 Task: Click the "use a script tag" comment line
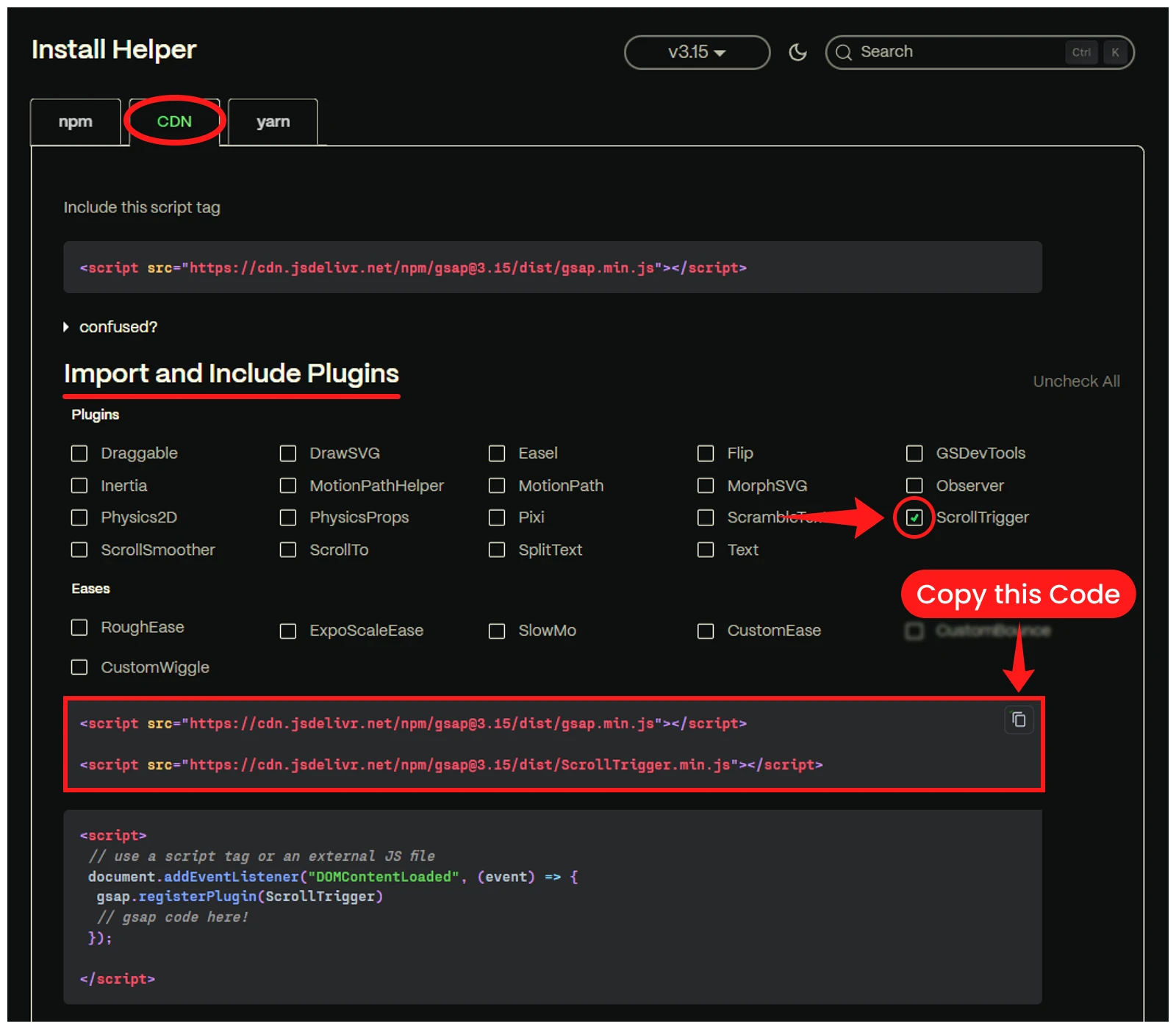coord(262,856)
